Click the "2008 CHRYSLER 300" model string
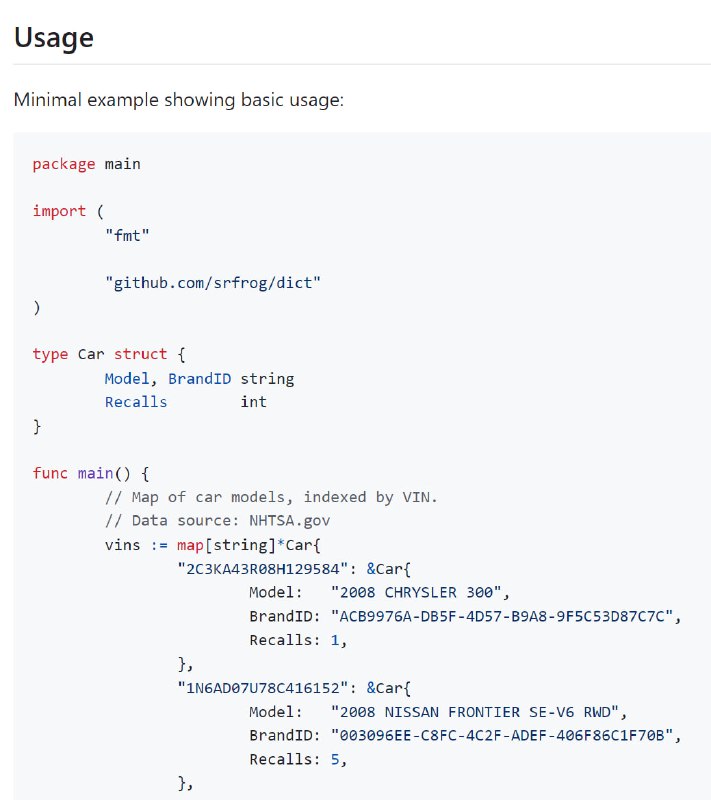This screenshot has width=711, height=800. pyautogui.click(x=416, y=592)
